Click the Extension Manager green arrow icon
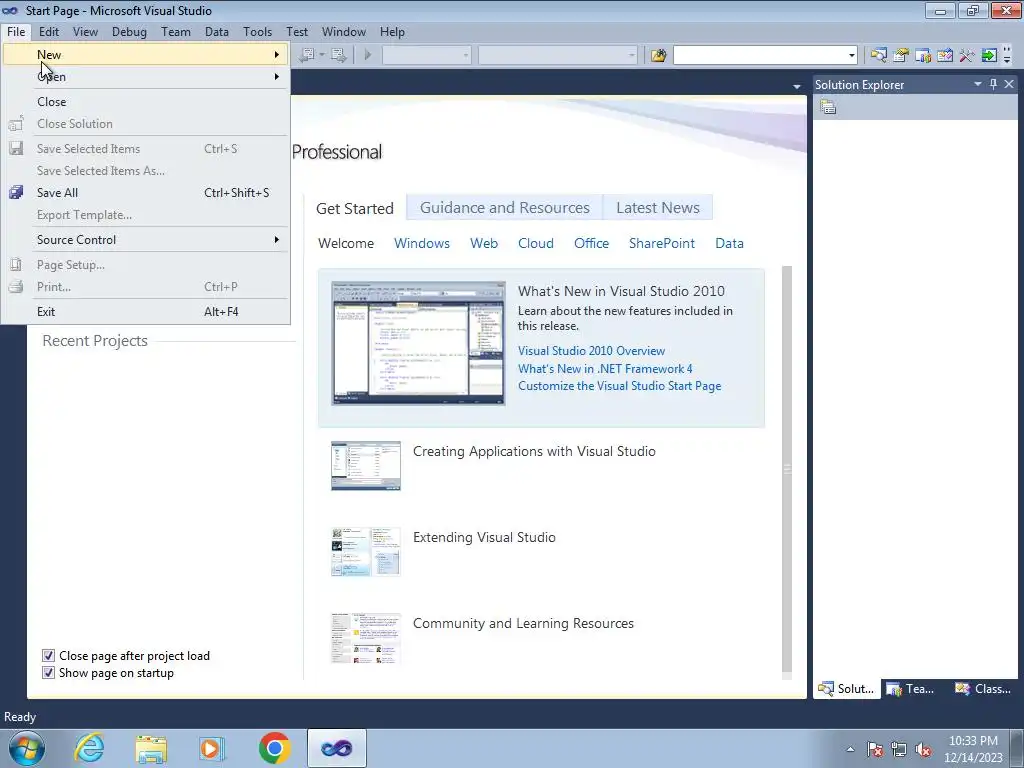The width and height of the screenshot is (1024, 768). click(989, 56)
